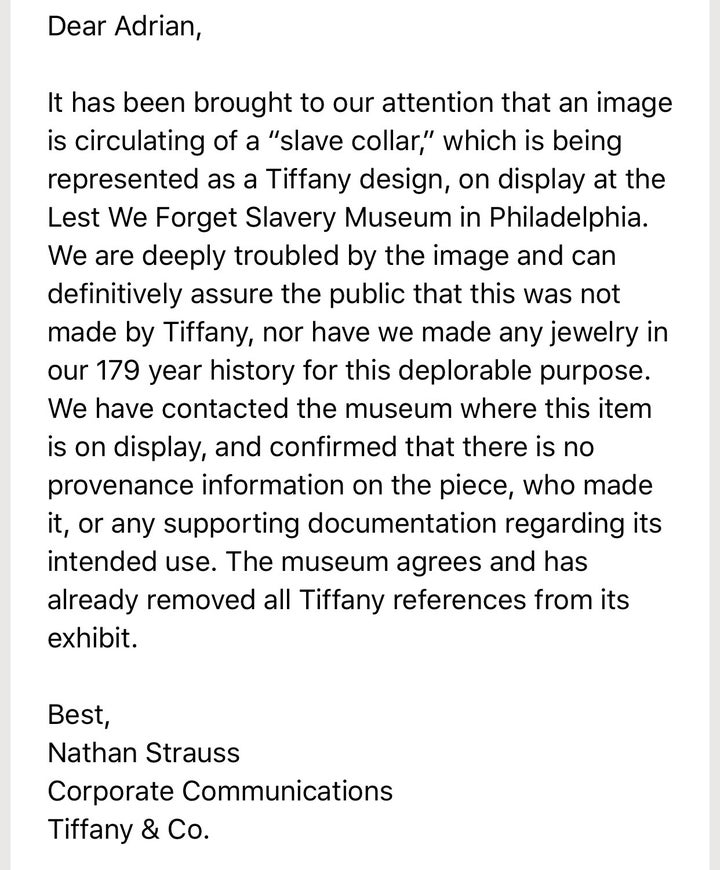Click the word "provenance" in the paragraph
This screenshot has height=870, width=720.
(120, 486)
